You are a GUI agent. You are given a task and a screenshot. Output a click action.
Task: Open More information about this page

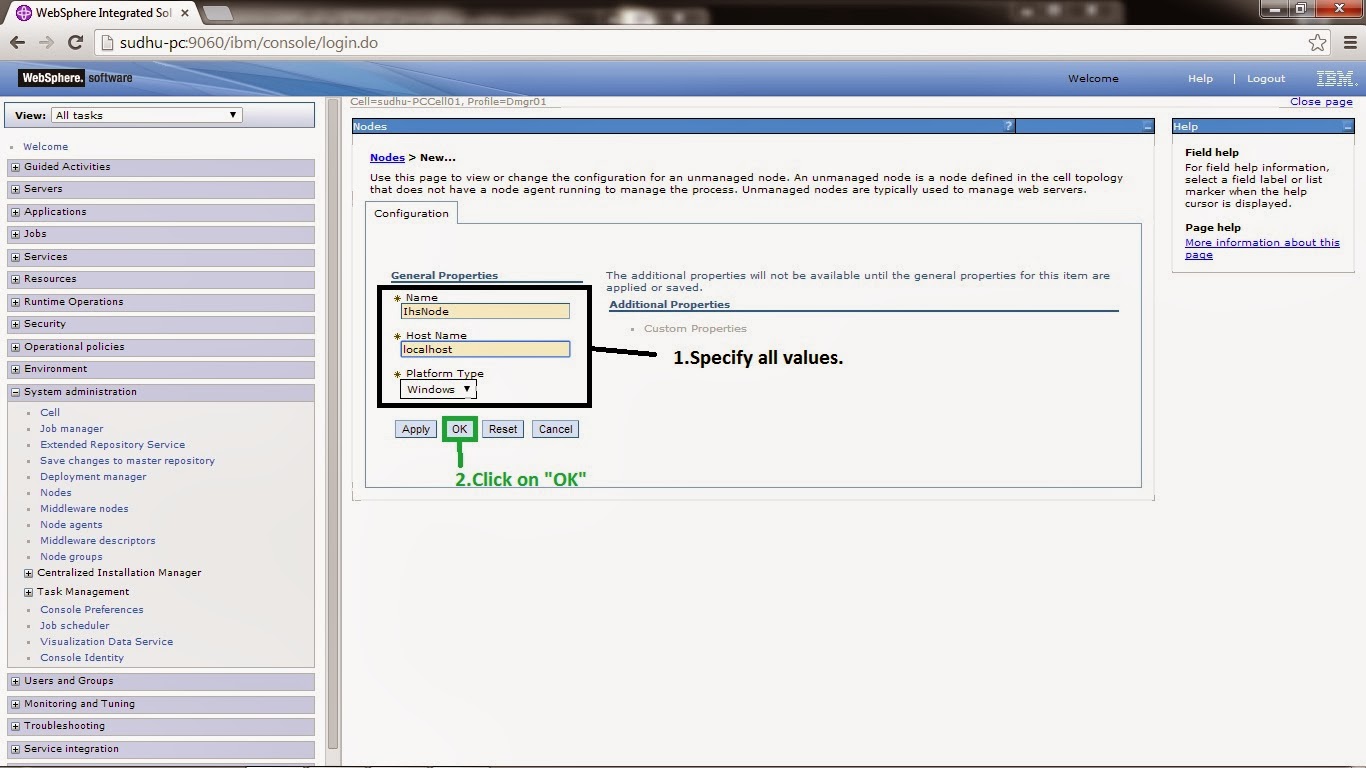point(1261,242)
